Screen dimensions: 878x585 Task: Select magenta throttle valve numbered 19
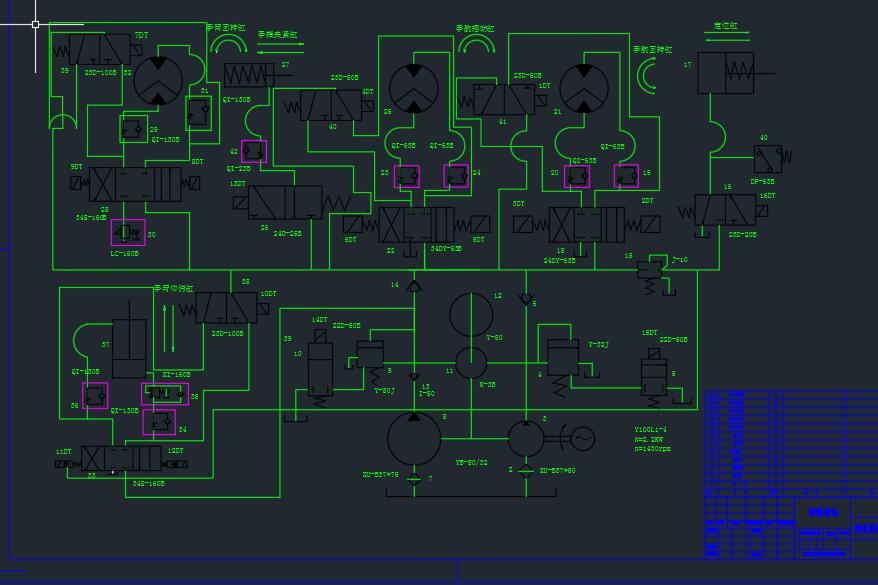tap(626, 176)
